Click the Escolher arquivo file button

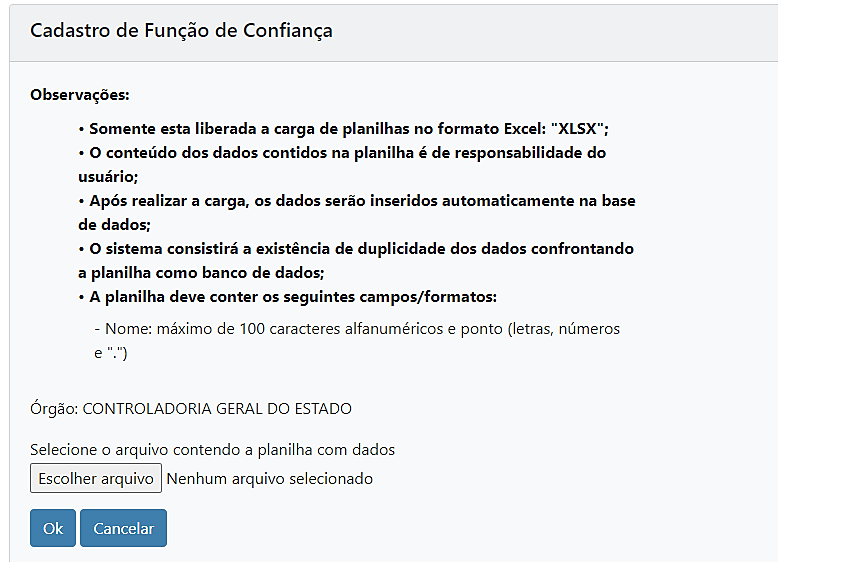click(96, 478)
